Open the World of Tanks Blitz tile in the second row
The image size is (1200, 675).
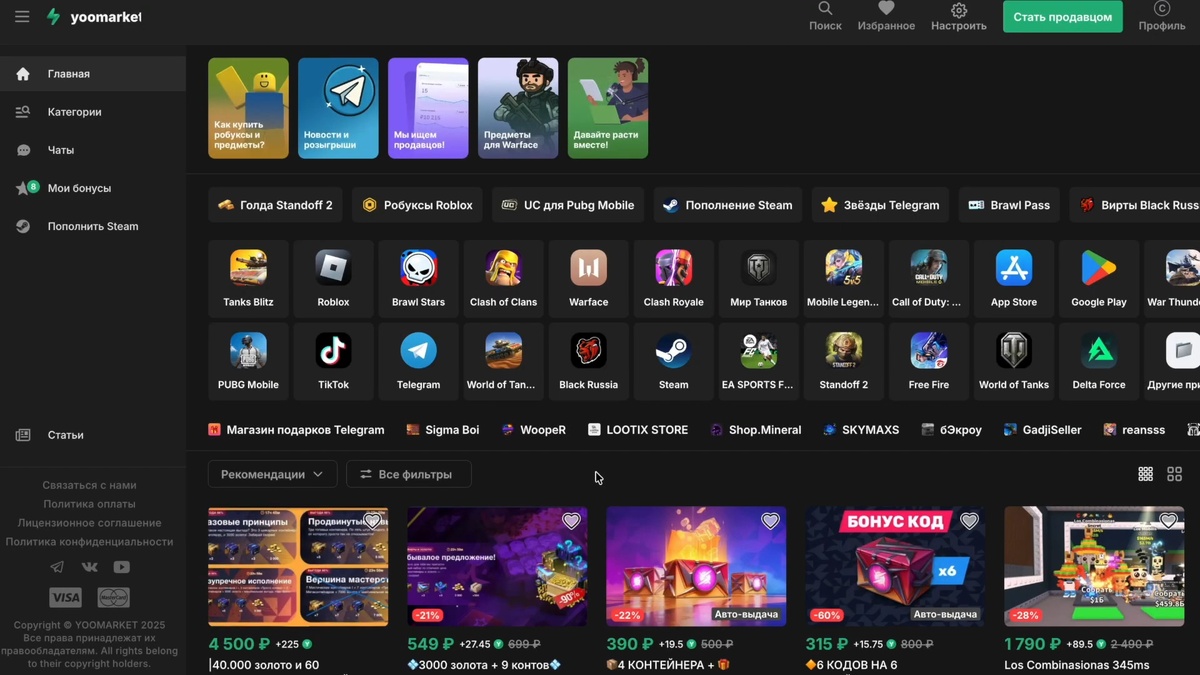tap(503, 362)
